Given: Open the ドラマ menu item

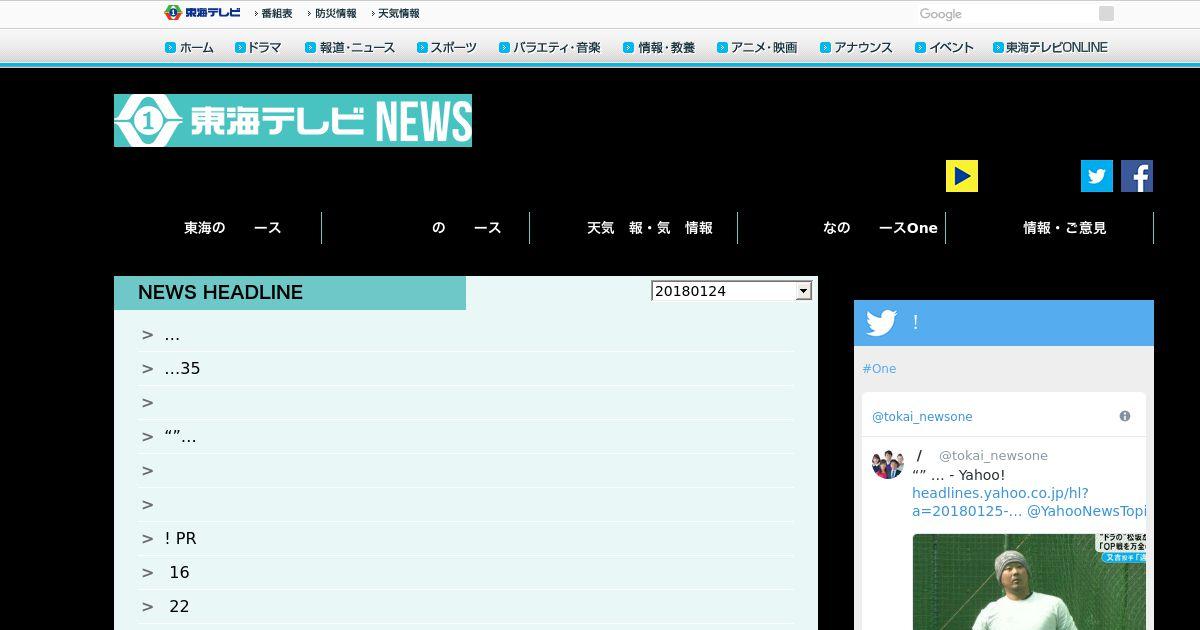Looking at the screenshot, I should pyautogui.click(x=258, y=47).
